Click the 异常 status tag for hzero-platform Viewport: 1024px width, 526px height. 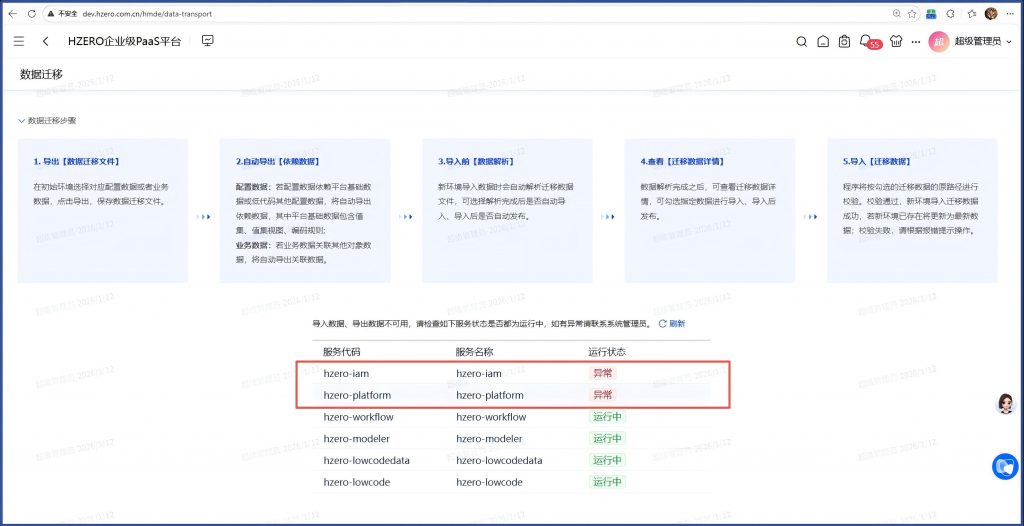click(602, 395)
